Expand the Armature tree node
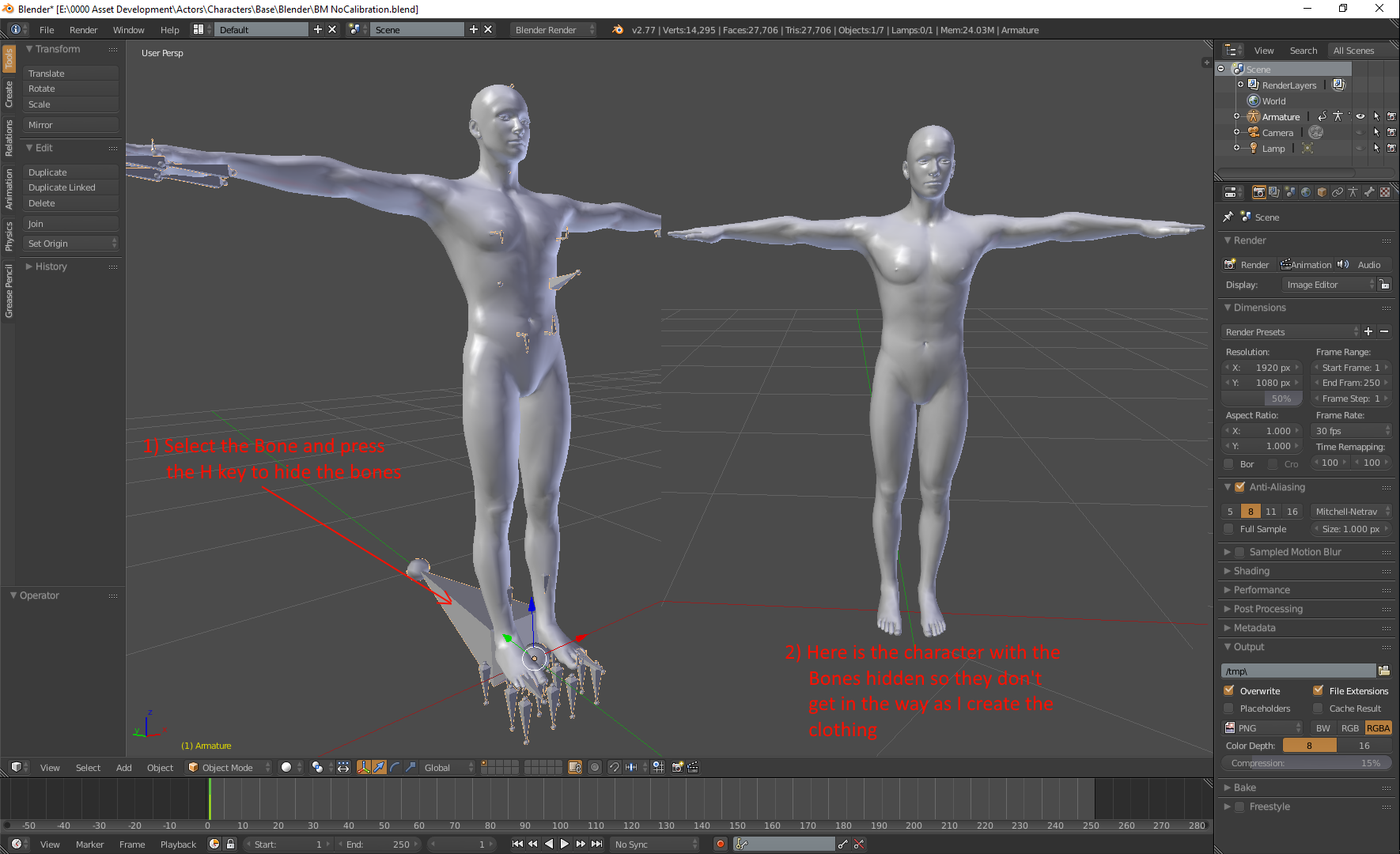Image resolution: width=1400 pixels, height=854 pixels. pyautogui.click(x=1236, y=116)
